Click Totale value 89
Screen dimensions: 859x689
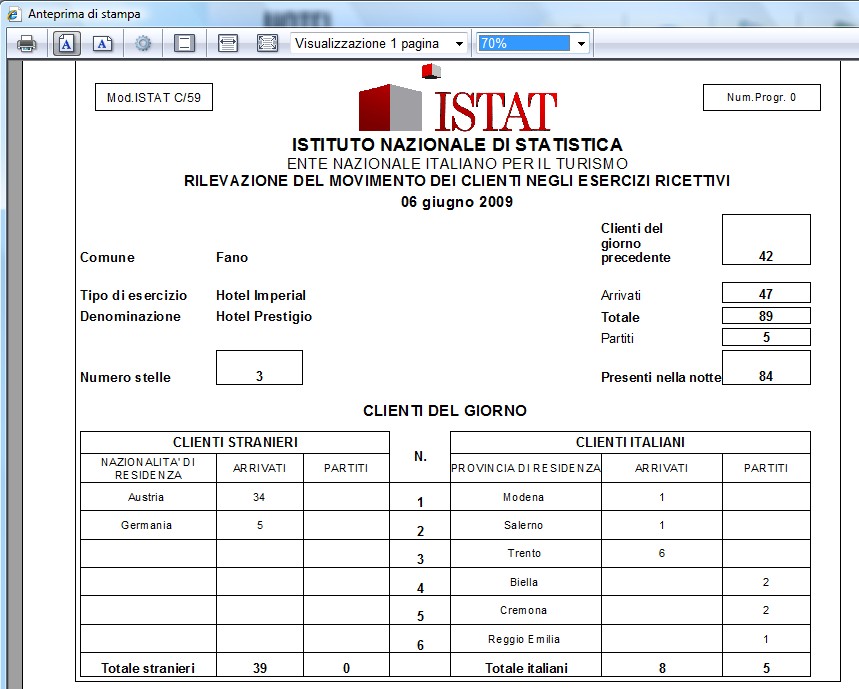point(766,316)
